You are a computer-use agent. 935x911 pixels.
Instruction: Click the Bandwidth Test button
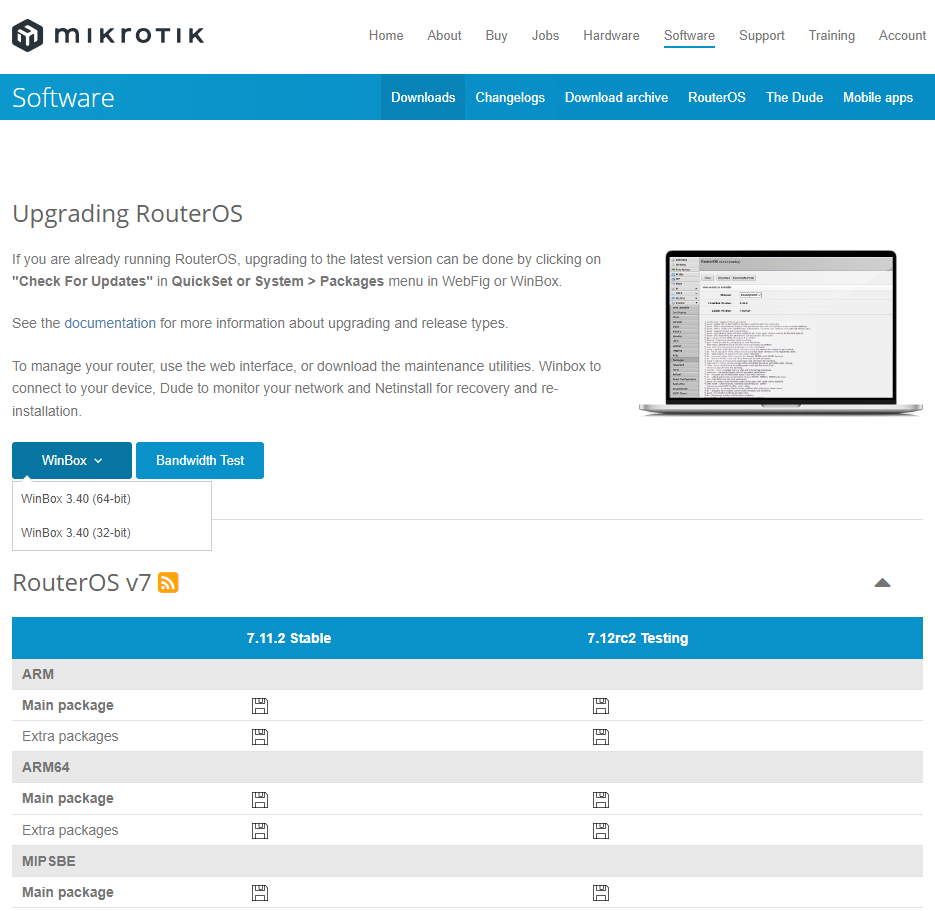pyautogui.click(x=200, y=460)
